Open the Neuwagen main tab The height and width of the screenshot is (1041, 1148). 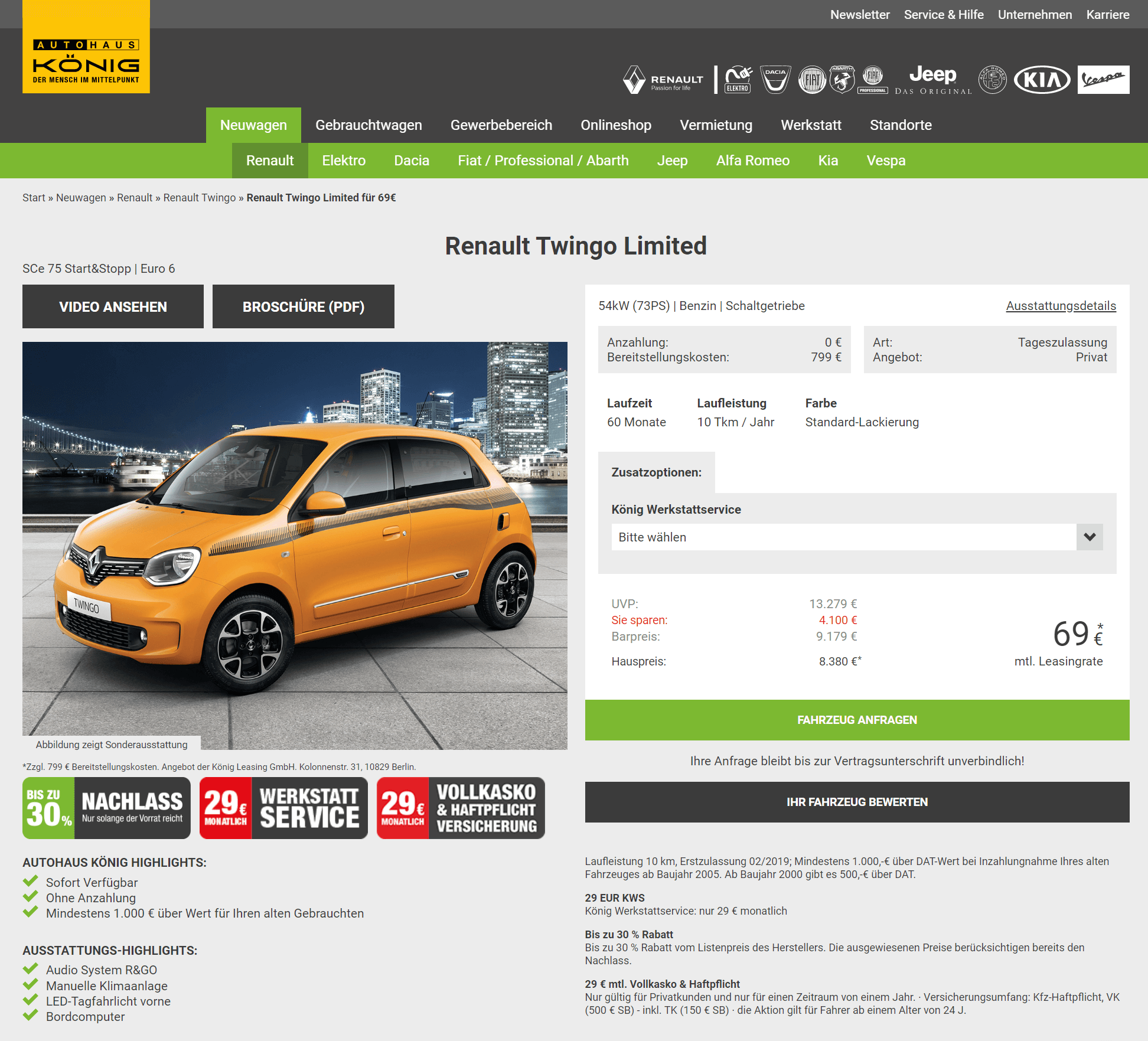(x=253, y=125)
